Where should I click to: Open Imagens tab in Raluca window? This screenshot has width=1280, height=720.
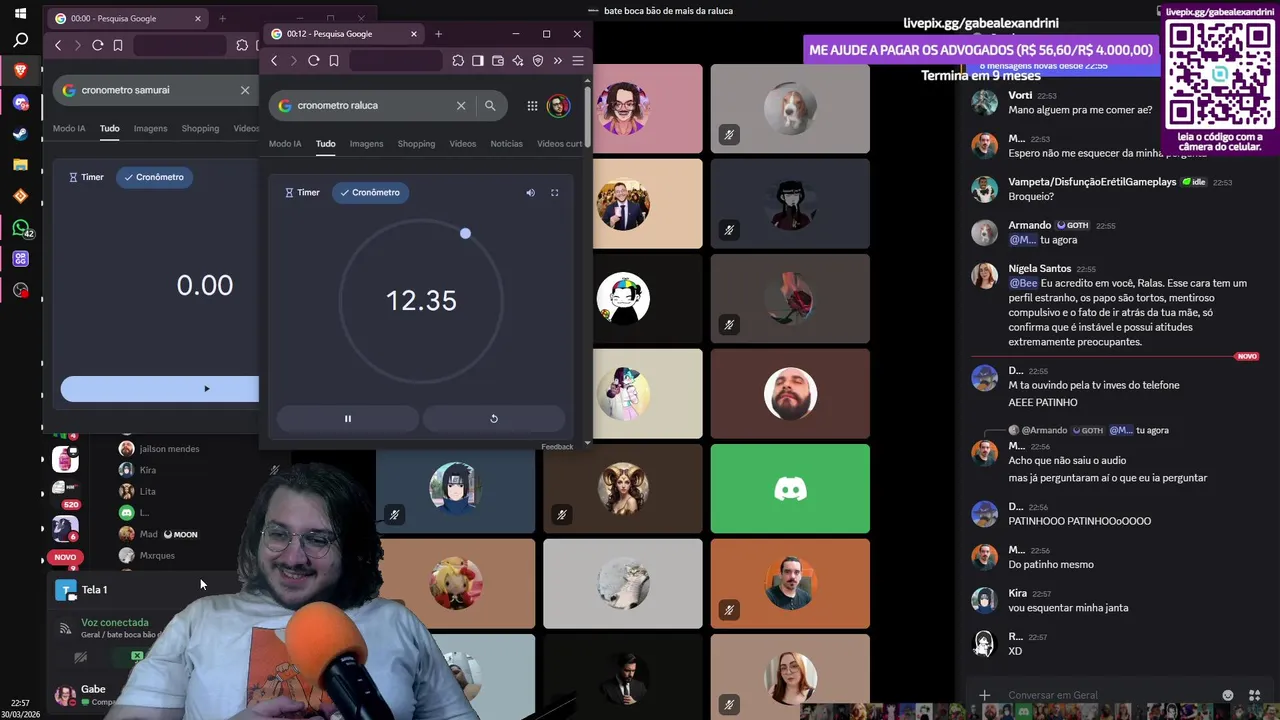tap(366, 144)
